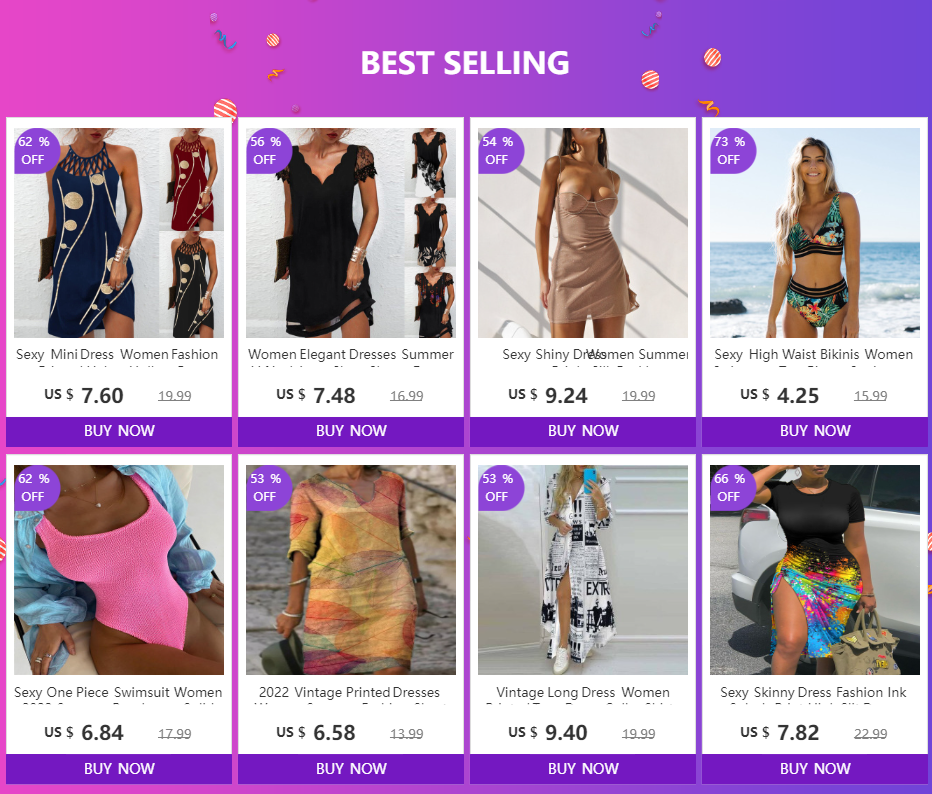Click the 56% OFF badge on Elegant Dresses
The height and width of the screenshot is (794, 932).
(267, 150)
